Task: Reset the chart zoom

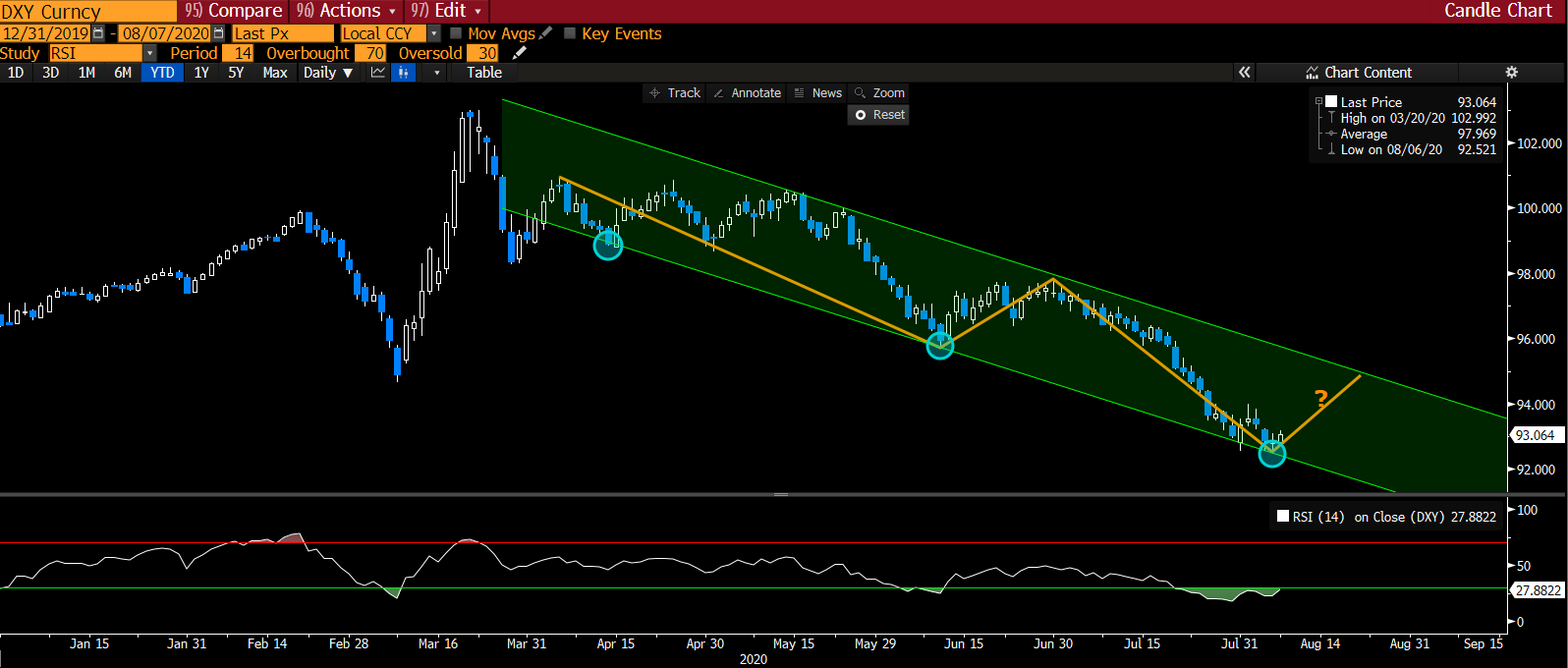Action: 879,115
